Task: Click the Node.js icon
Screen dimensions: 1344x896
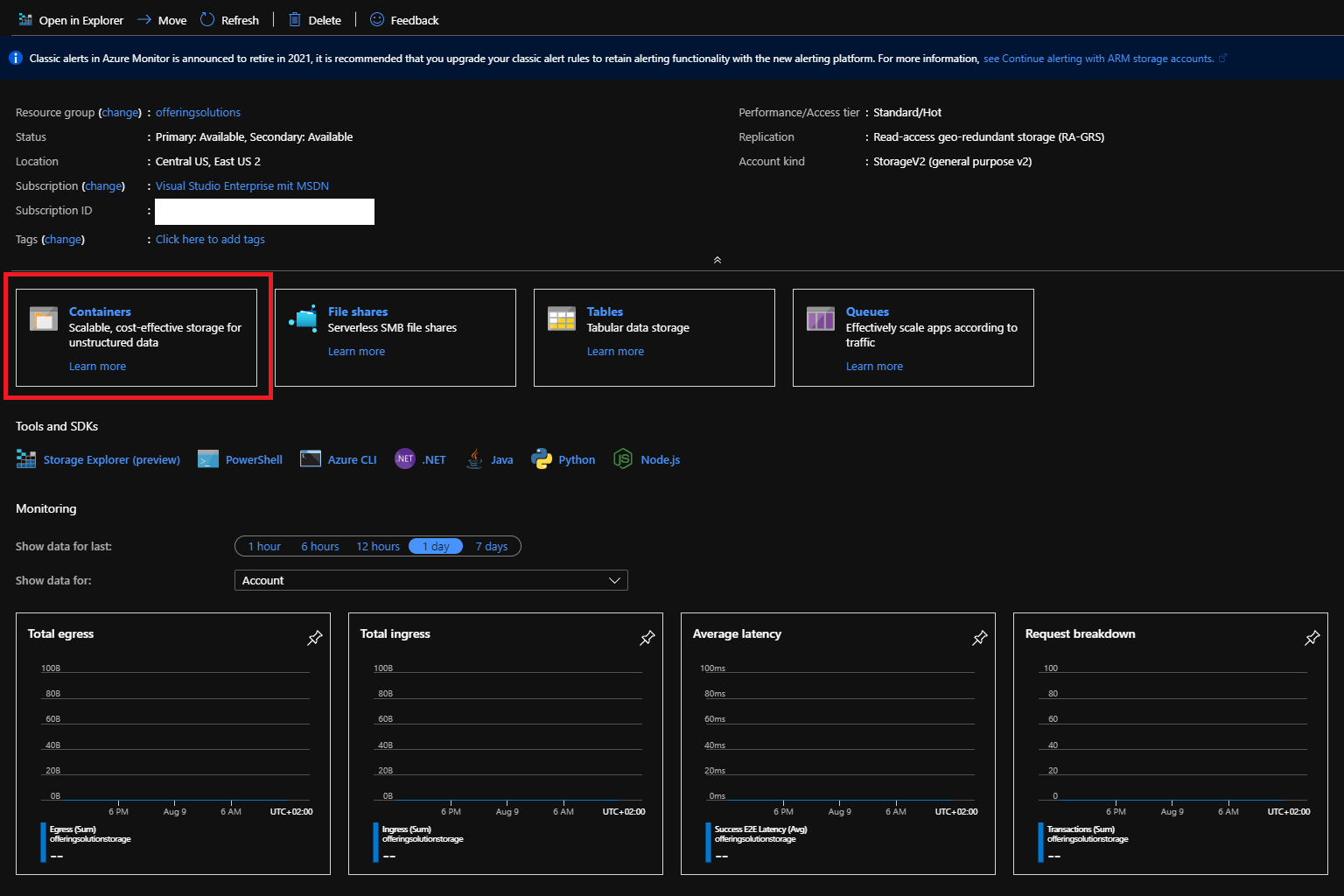Action: click(x=623, y=458)
